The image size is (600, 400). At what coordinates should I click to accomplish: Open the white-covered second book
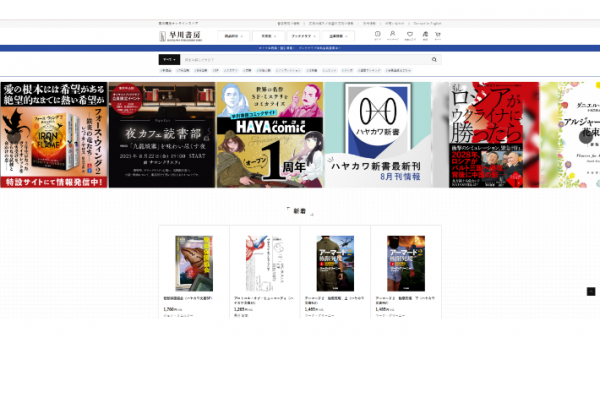click(264, 263)
